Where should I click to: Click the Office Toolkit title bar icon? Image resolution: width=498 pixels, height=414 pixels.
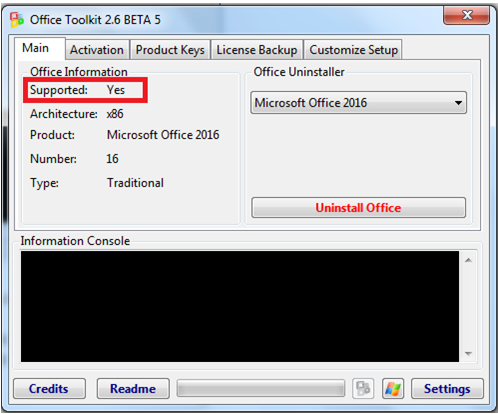[17, 20]
